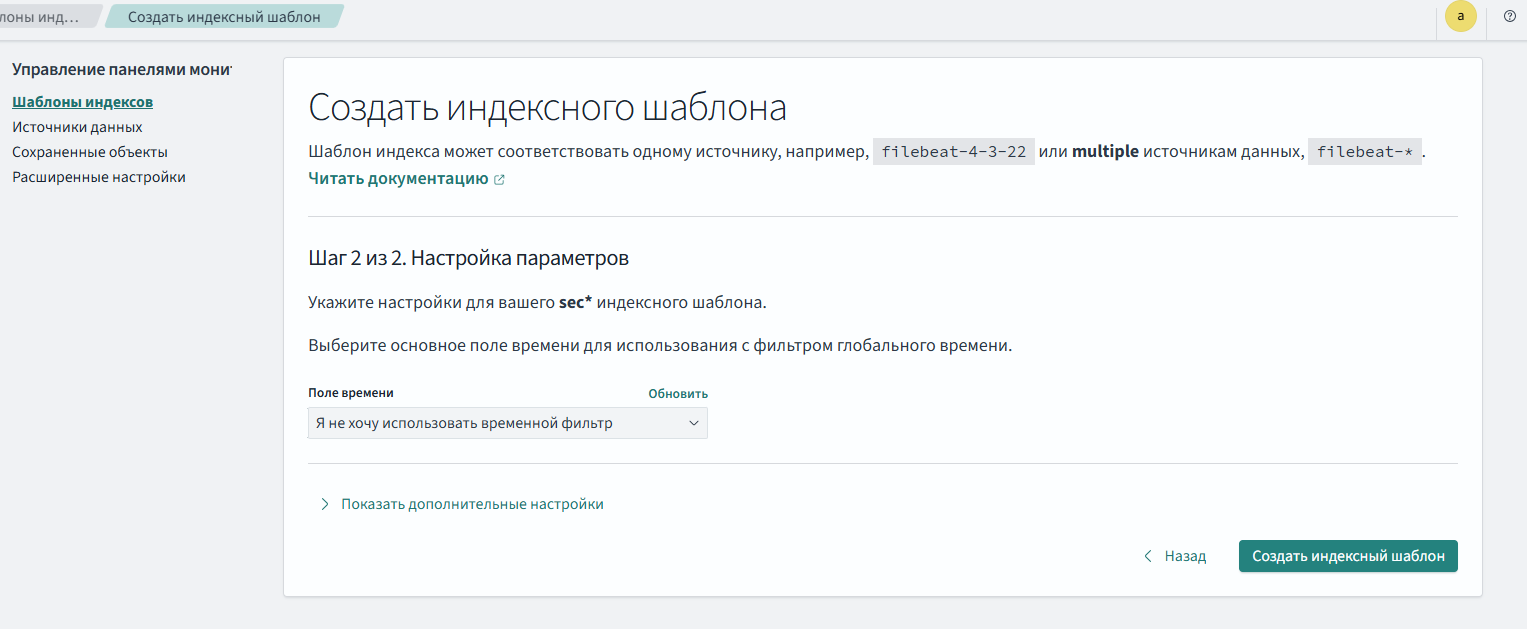
Task: Click the filebeat-4-3-22 code example
Action: pyautogui.click(x=953, y=152)
